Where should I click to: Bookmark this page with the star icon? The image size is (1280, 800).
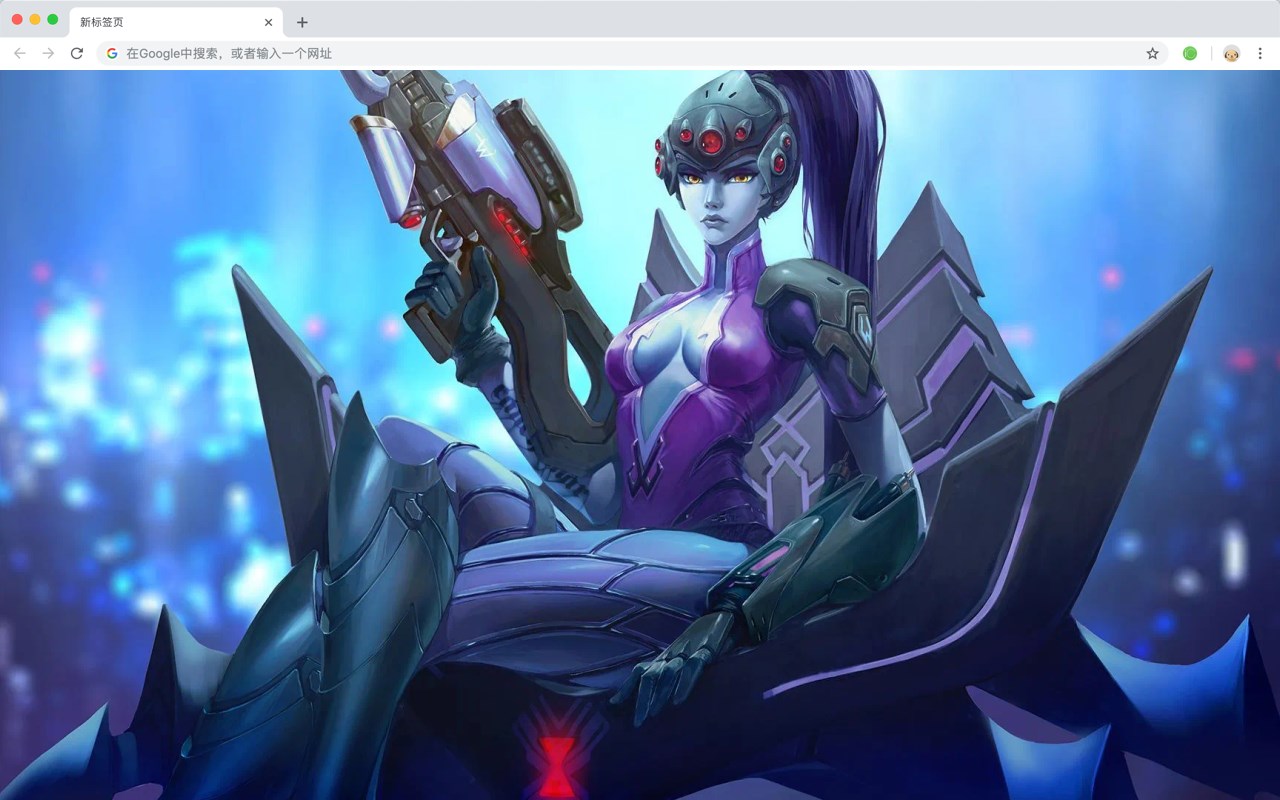(1152, 53)
